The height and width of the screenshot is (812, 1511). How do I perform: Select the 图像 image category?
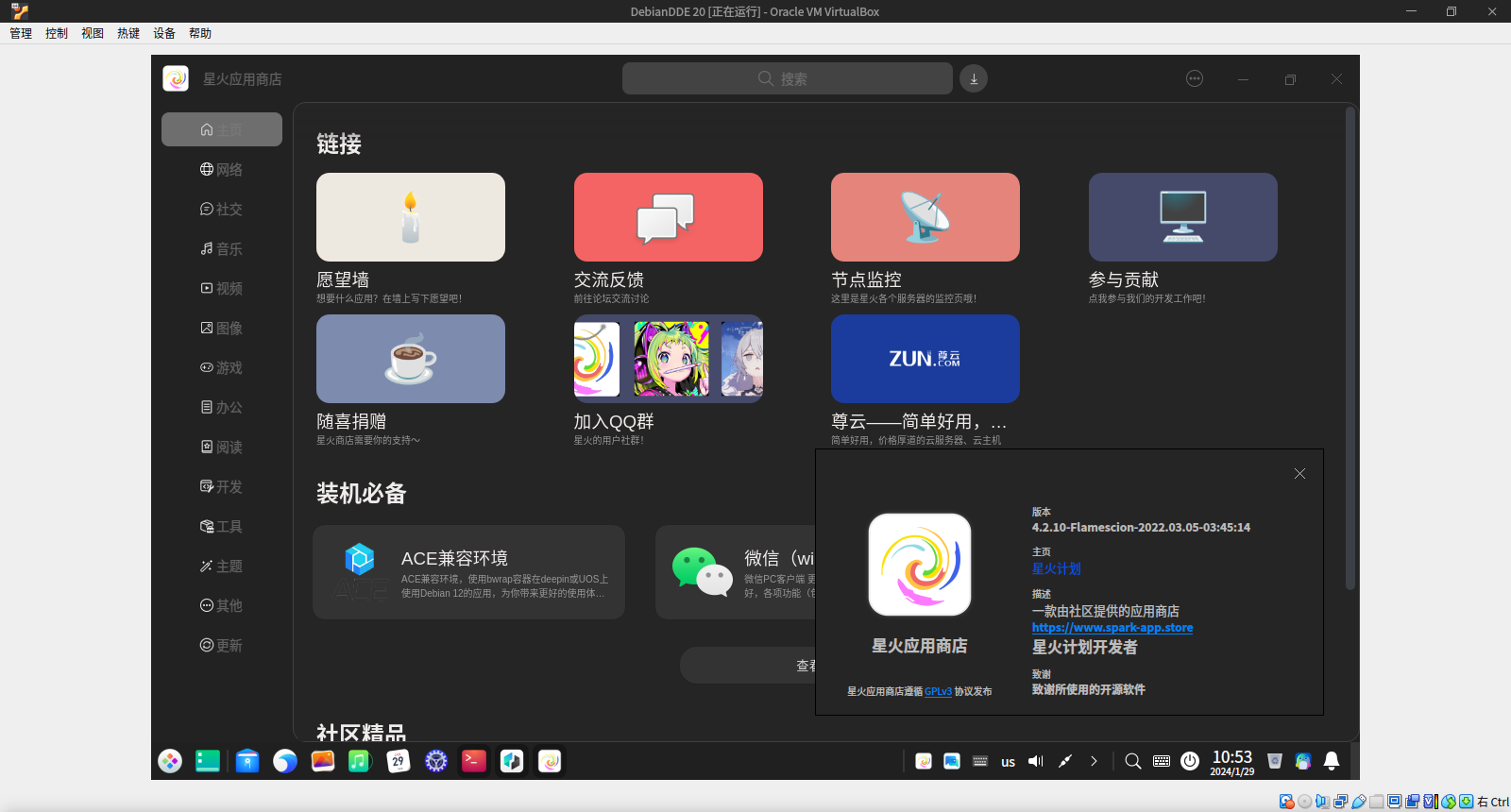click(x=222, y=328)
